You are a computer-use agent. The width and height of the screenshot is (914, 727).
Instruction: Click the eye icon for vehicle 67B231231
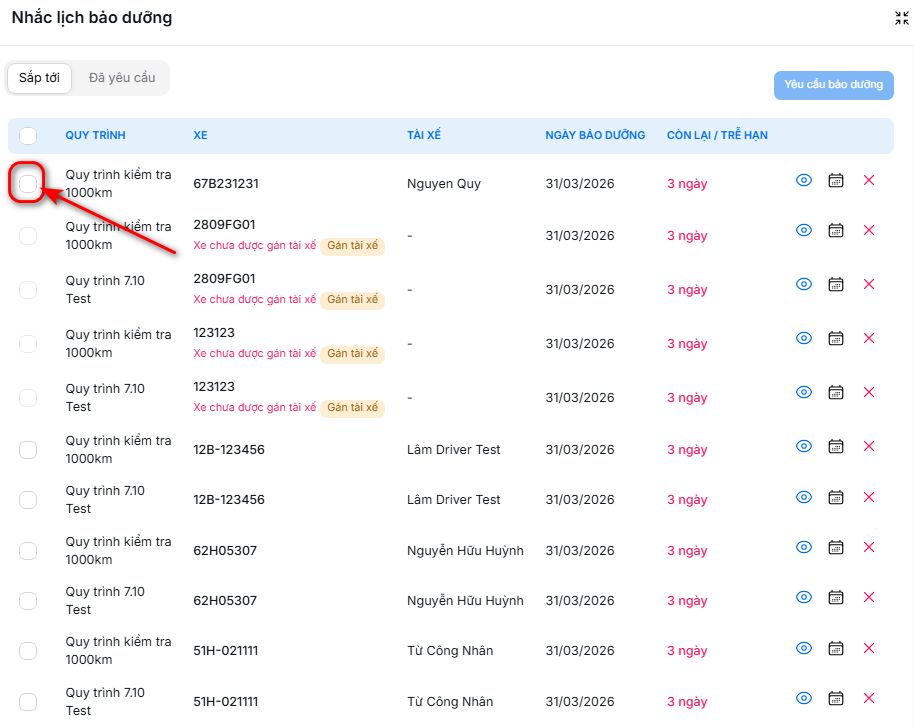[x=803, y=180]
